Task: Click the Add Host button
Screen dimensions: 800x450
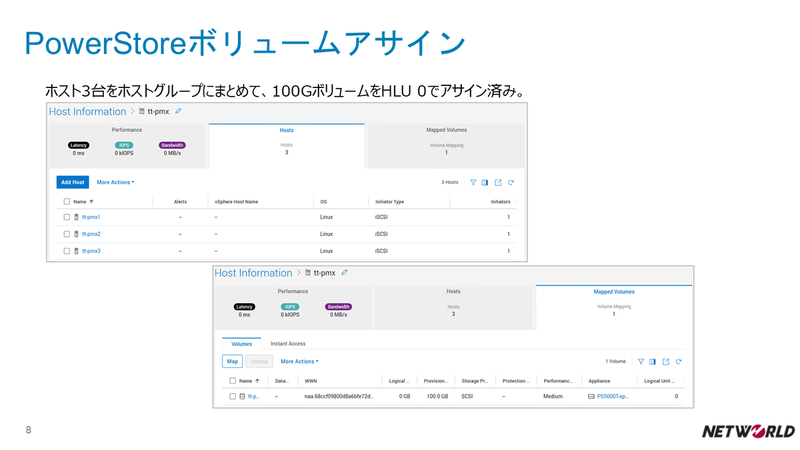Action: (72, 182)
